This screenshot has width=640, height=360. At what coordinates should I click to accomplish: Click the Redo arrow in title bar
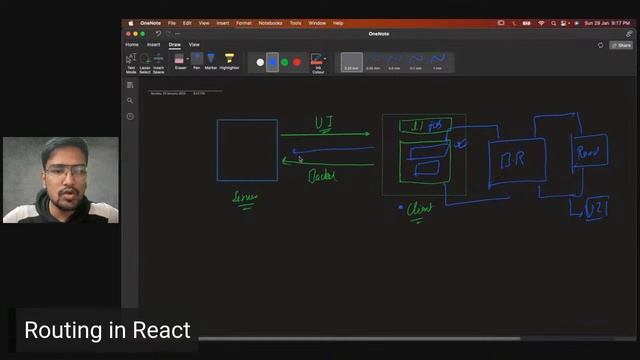point(168,34)
